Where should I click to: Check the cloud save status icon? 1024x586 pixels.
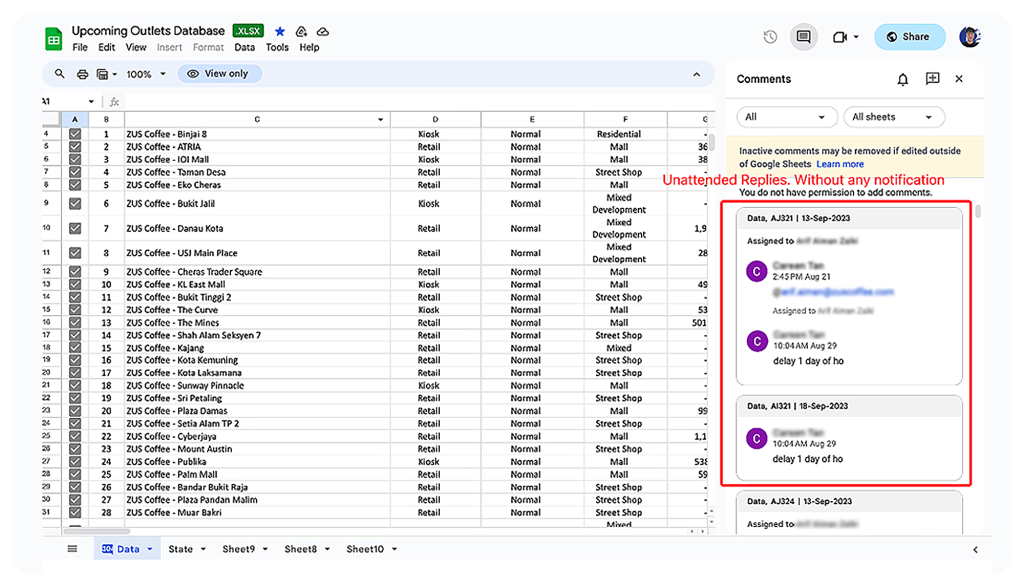click(x=323, y=31)
